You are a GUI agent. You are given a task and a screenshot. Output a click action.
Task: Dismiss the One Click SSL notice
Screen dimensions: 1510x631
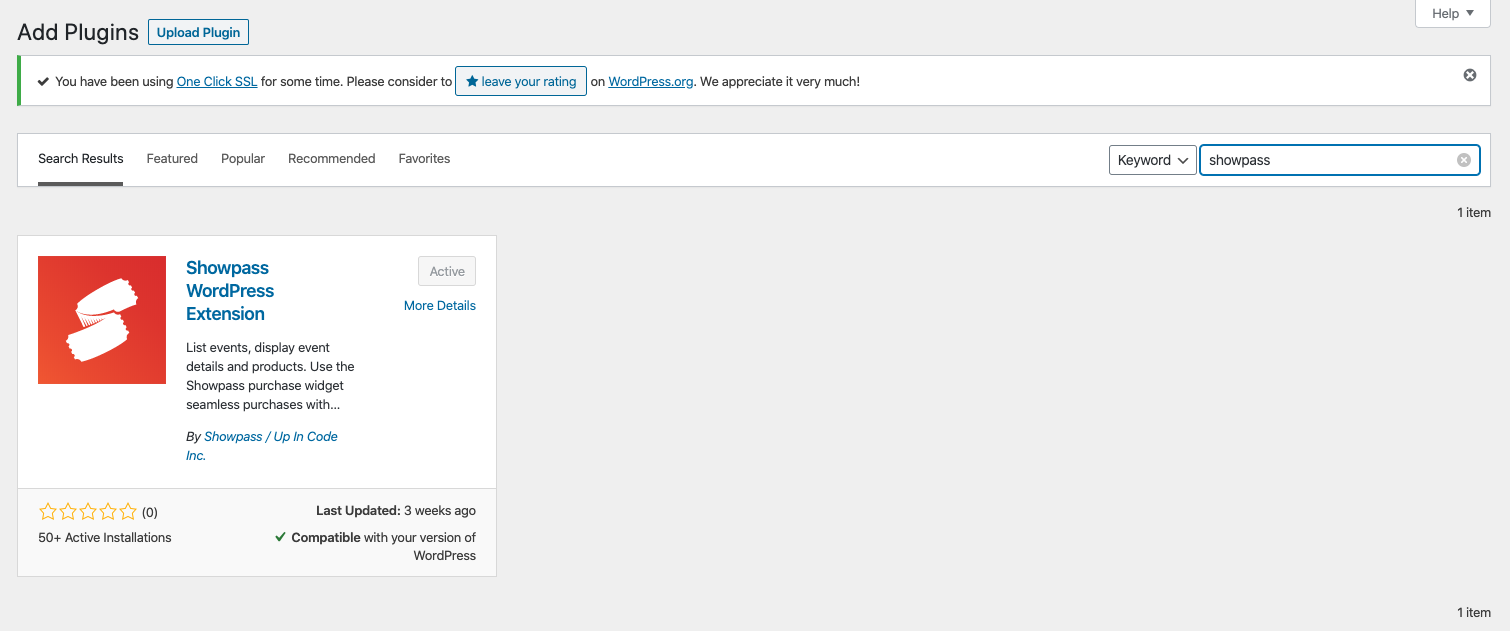pos(1469,75)
